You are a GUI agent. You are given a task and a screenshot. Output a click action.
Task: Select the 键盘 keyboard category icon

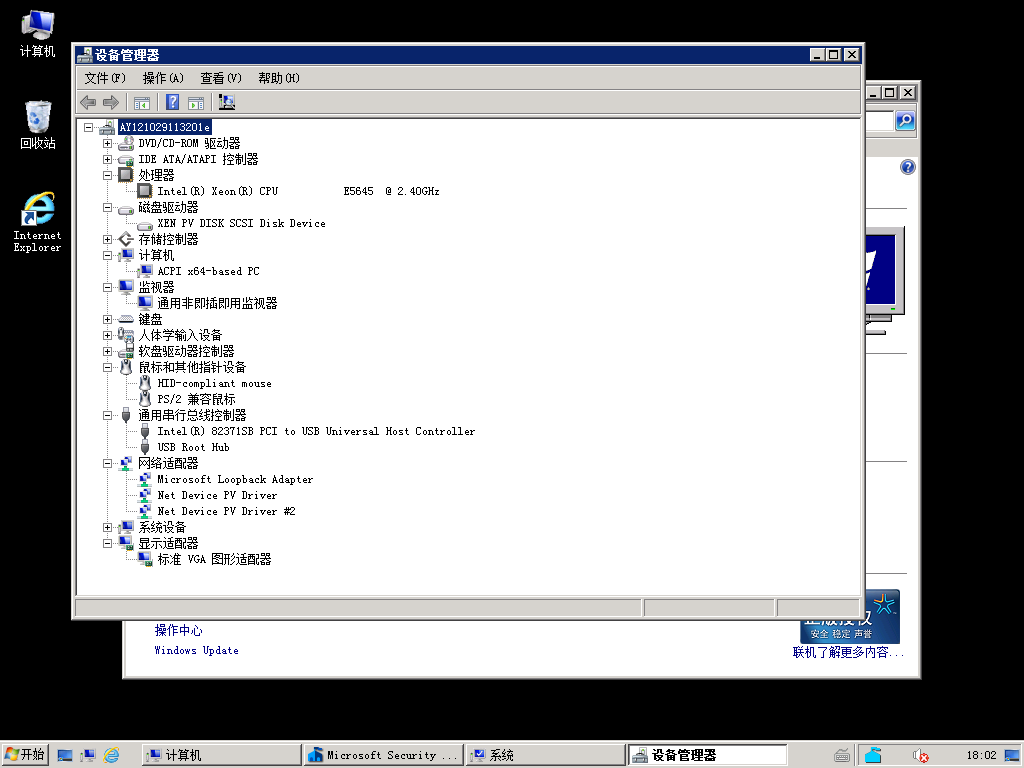click(125, 319)
